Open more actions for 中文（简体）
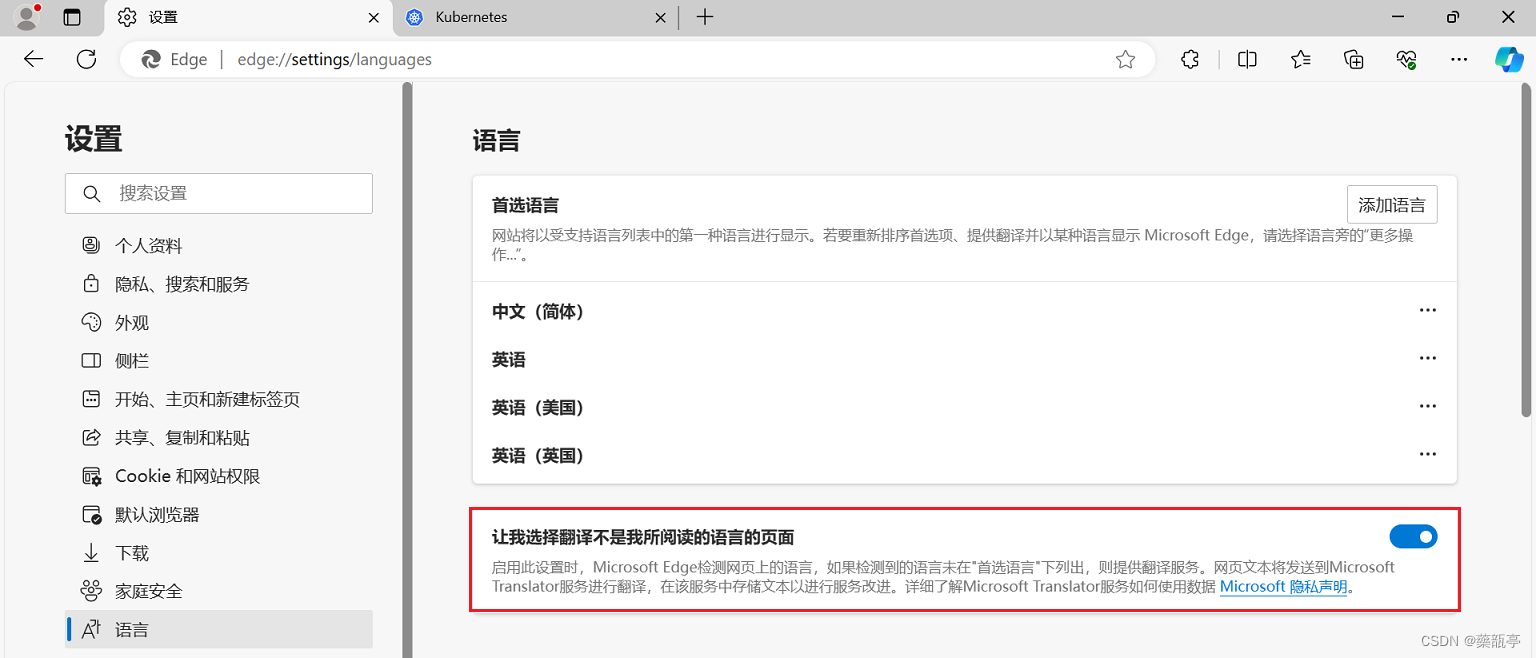Viewport: 1536px width, 658px height. click(1428, 311)
